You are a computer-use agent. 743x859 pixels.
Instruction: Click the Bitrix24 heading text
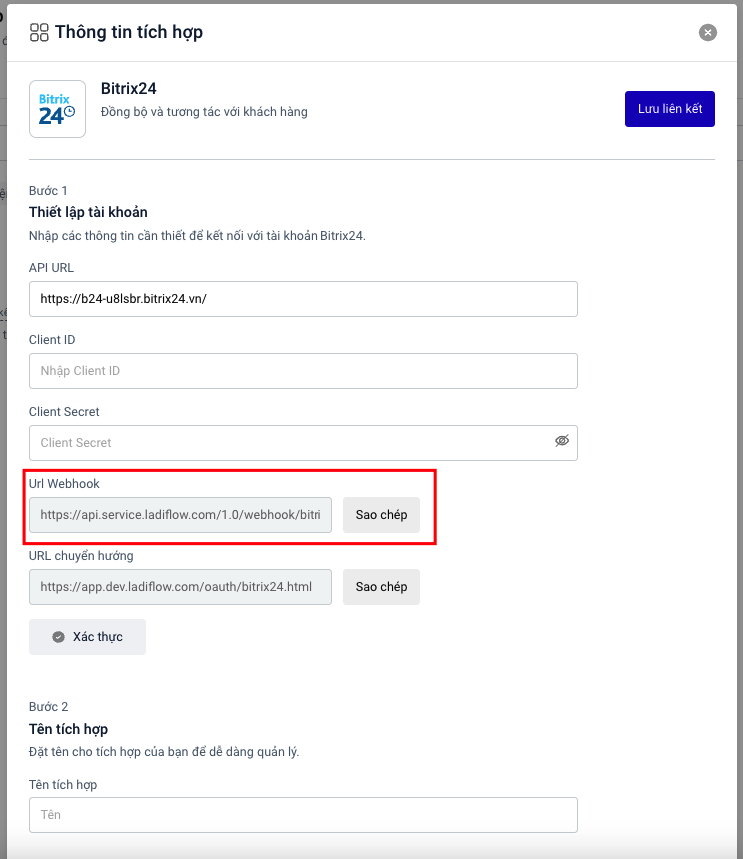tap(129, 89)
